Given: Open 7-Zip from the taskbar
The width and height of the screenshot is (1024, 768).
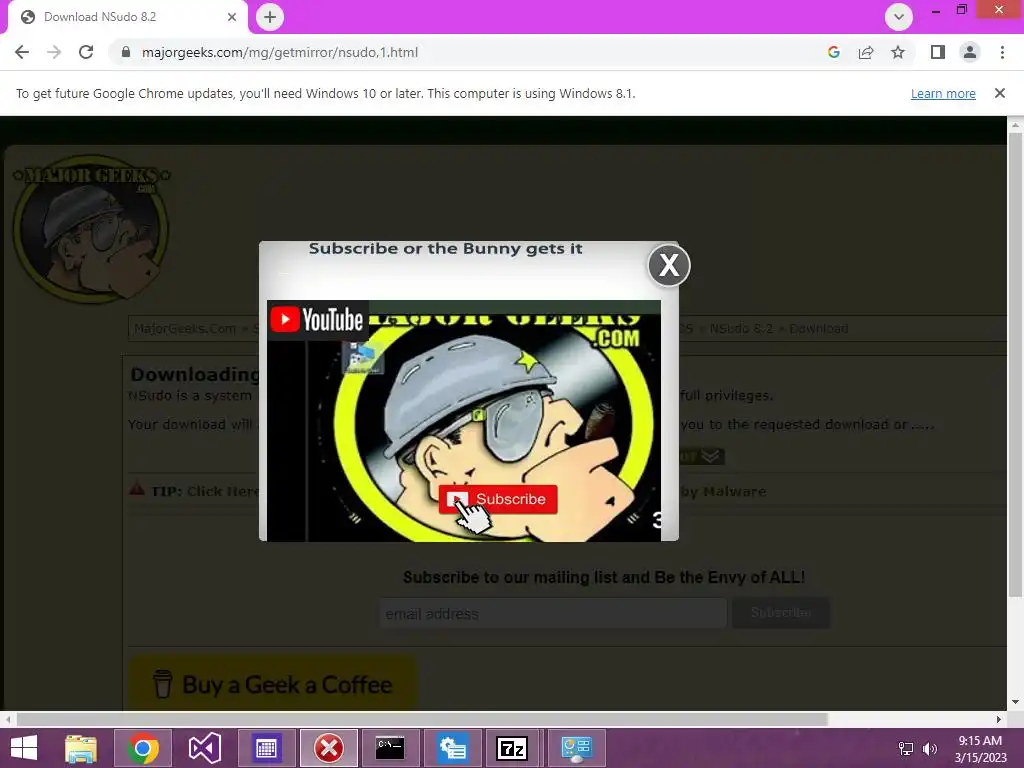Looking at the screenshot, I should (512, 748).
